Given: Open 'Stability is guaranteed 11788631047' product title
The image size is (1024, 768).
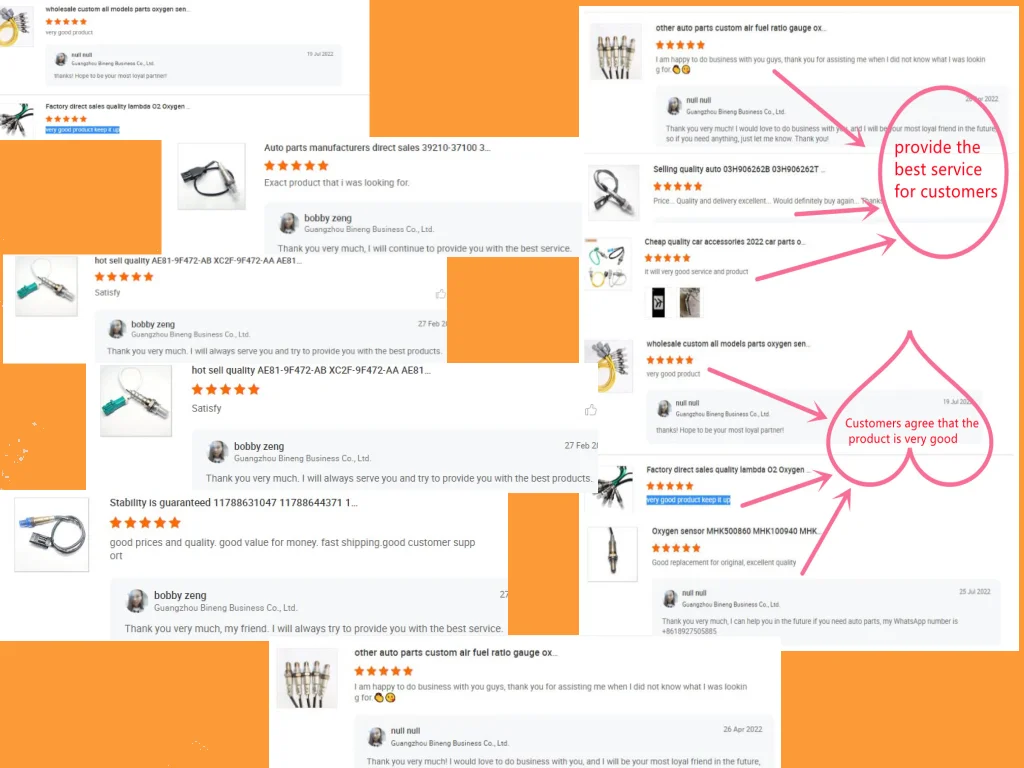Looking at the screenshot, I should coord(233,503).
